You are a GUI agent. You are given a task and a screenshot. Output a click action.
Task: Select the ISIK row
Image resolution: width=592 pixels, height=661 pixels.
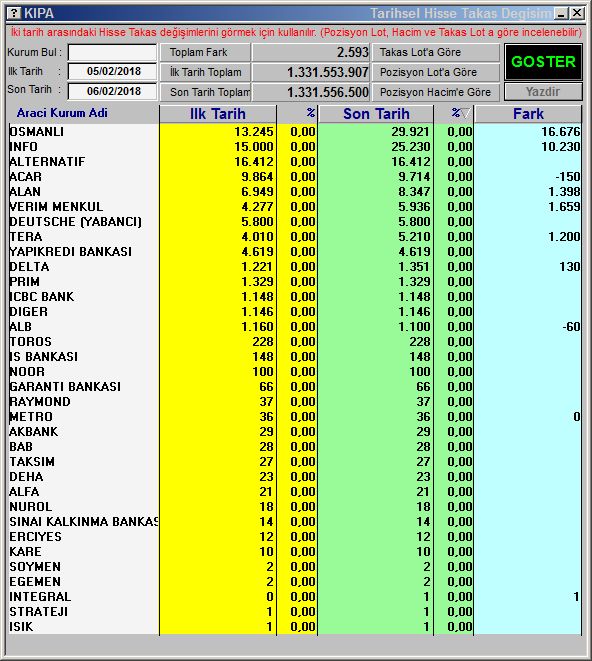tap(295, 627)
